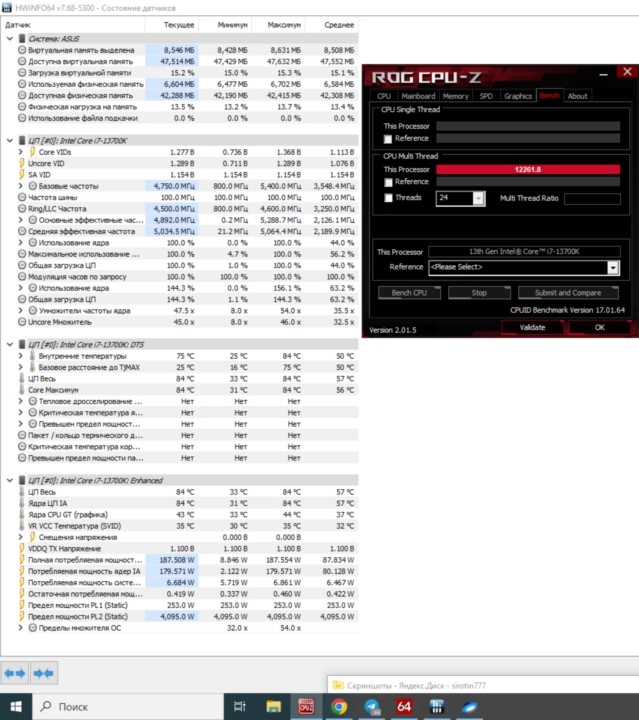Switch to the About tab
This screenshot has width=639, height=720.
(577, 96)
